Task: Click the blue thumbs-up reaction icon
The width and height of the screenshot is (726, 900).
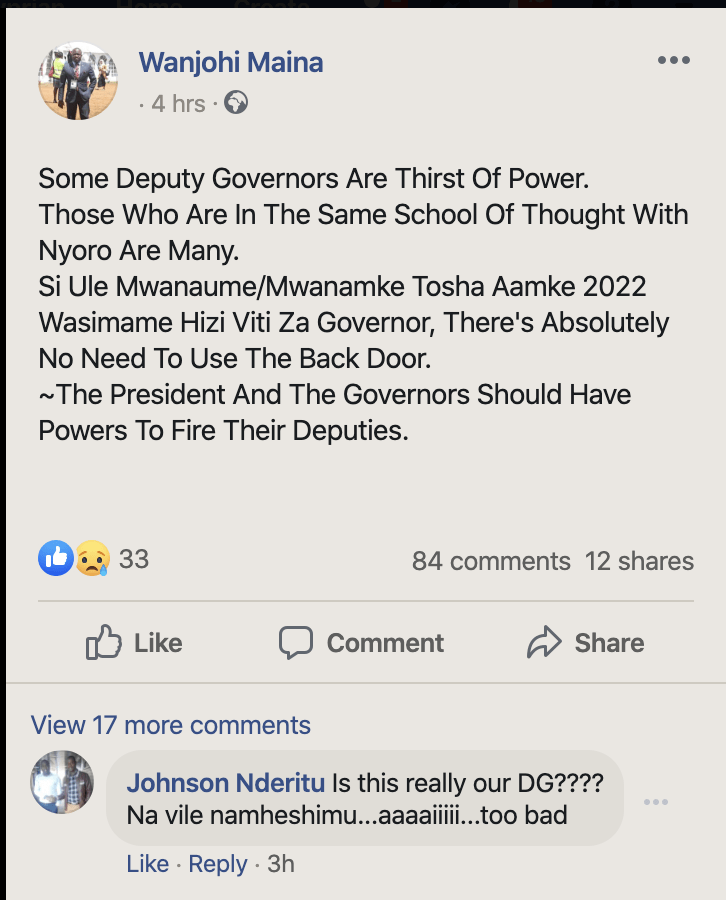Action: point(56,559)
